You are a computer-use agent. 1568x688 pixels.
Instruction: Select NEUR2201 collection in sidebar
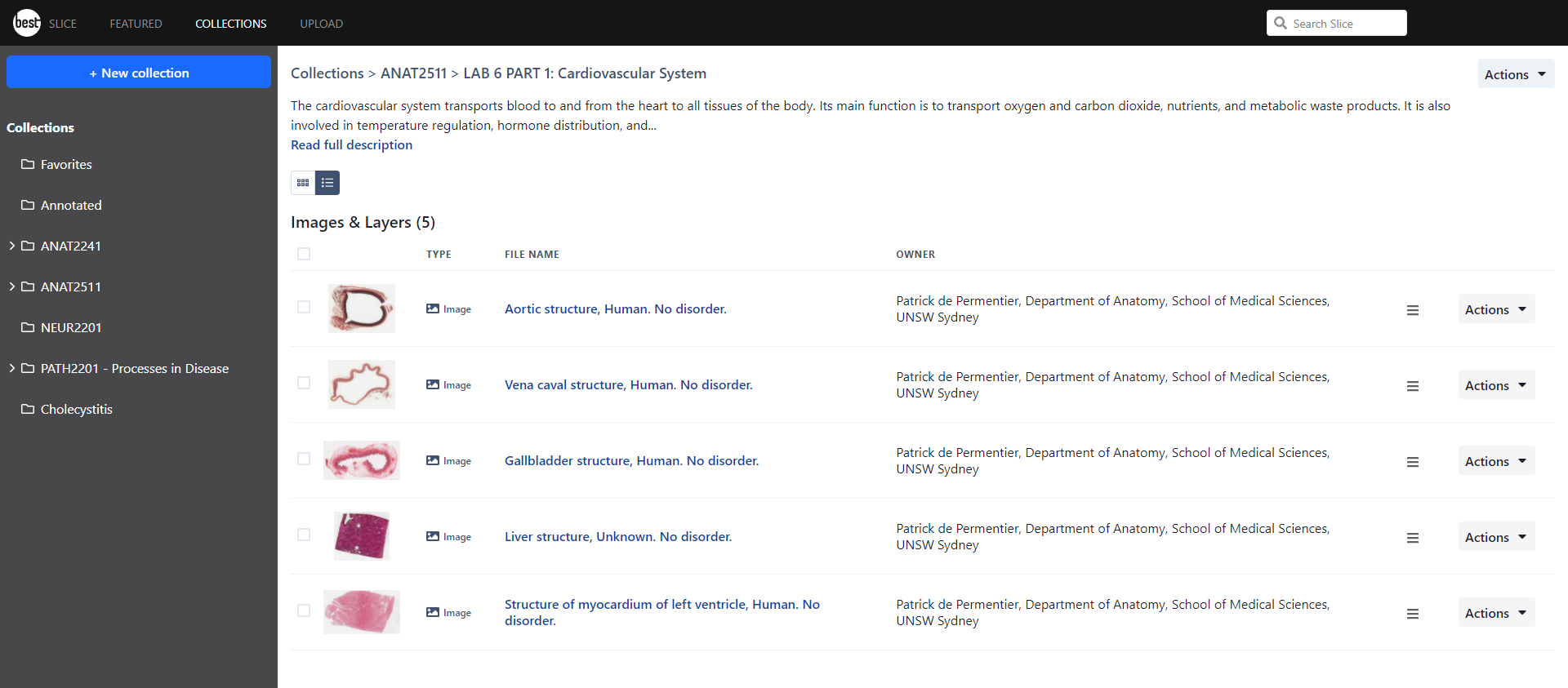tap(71, 327)
